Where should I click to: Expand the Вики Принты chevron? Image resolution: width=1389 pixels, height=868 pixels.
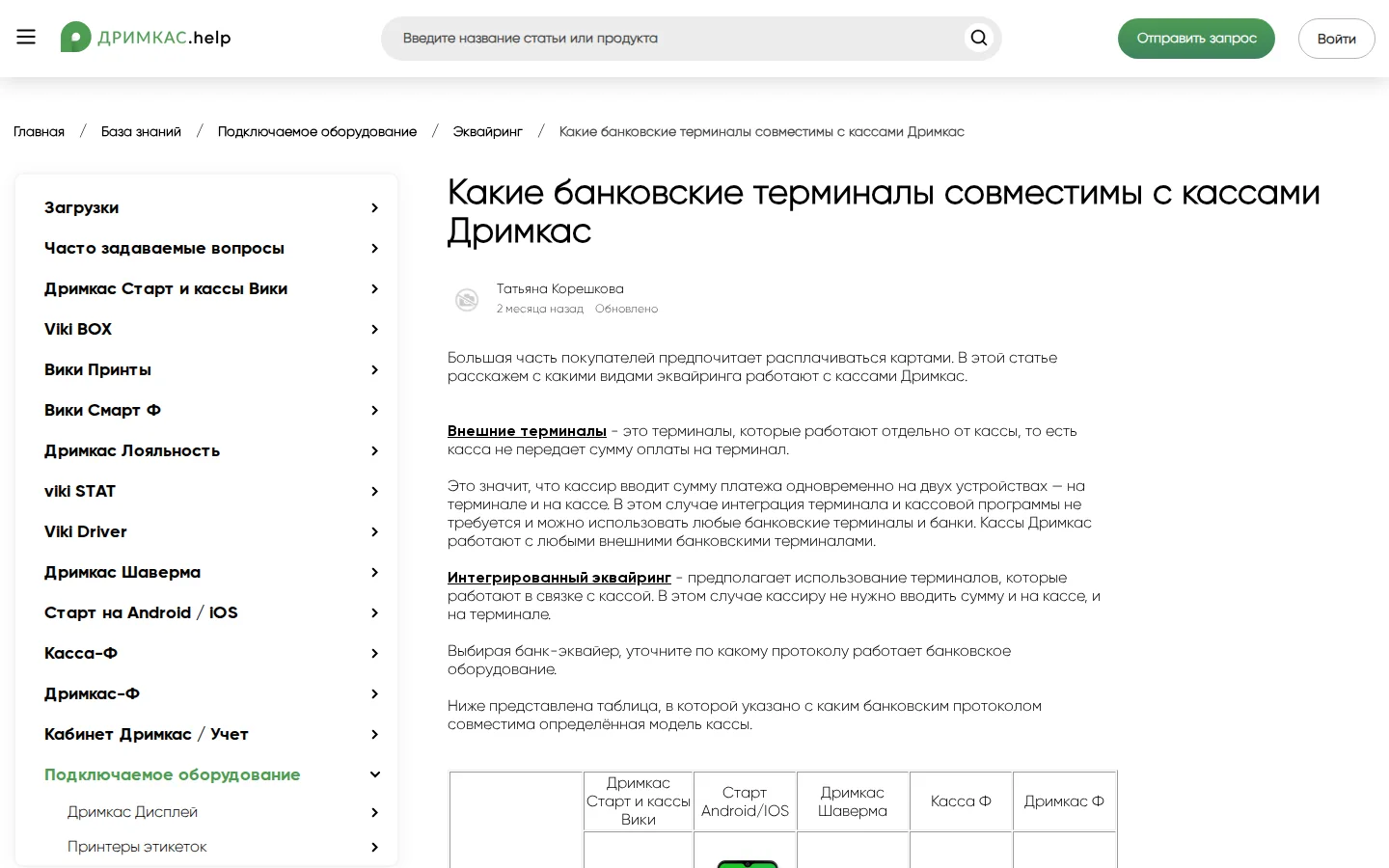(374, 370)
